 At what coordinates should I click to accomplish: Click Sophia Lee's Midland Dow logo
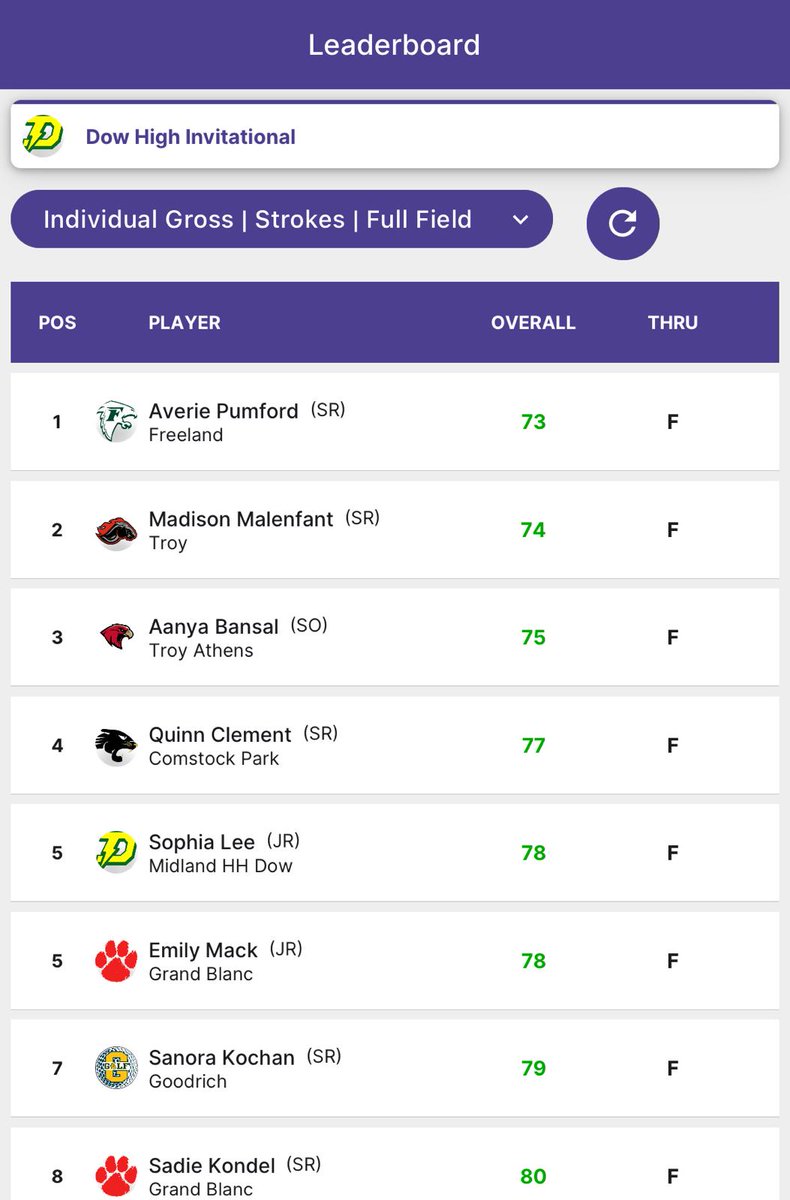coord(116,852)
